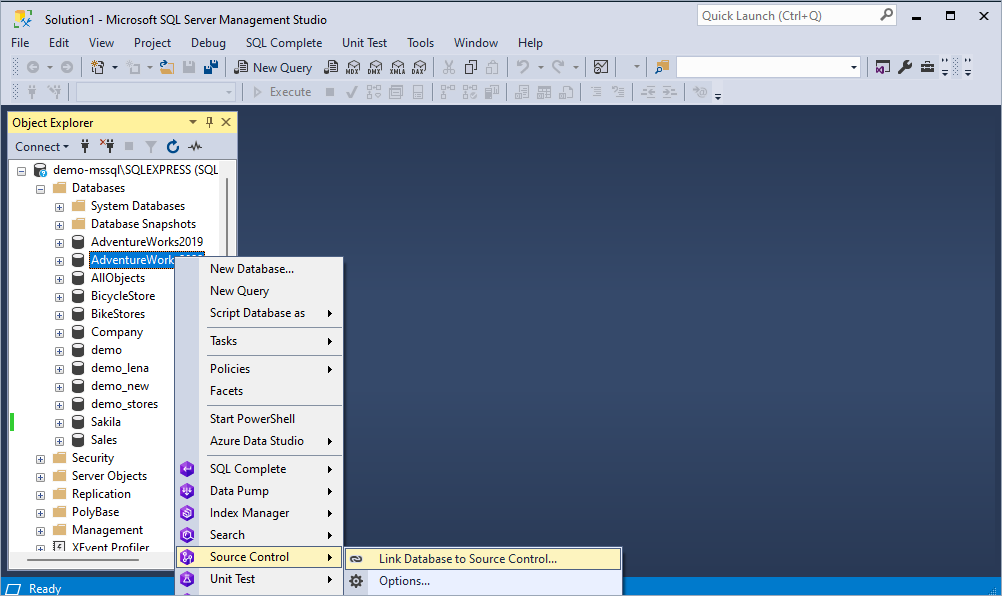This screenshot has width=1002, height=596.
Task: Open the File menu
Action: [x=20, y=43]
